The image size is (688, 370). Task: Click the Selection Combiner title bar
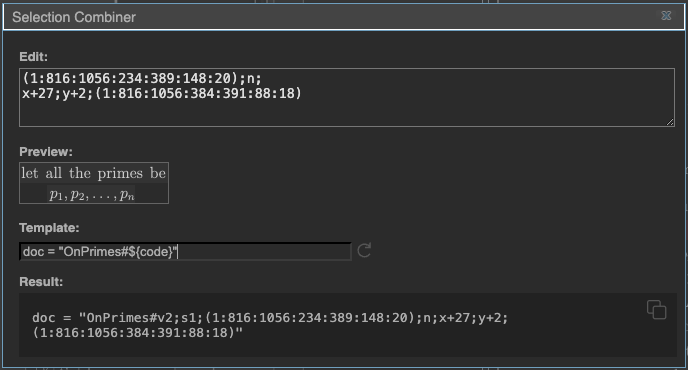(x=344, y=17)
